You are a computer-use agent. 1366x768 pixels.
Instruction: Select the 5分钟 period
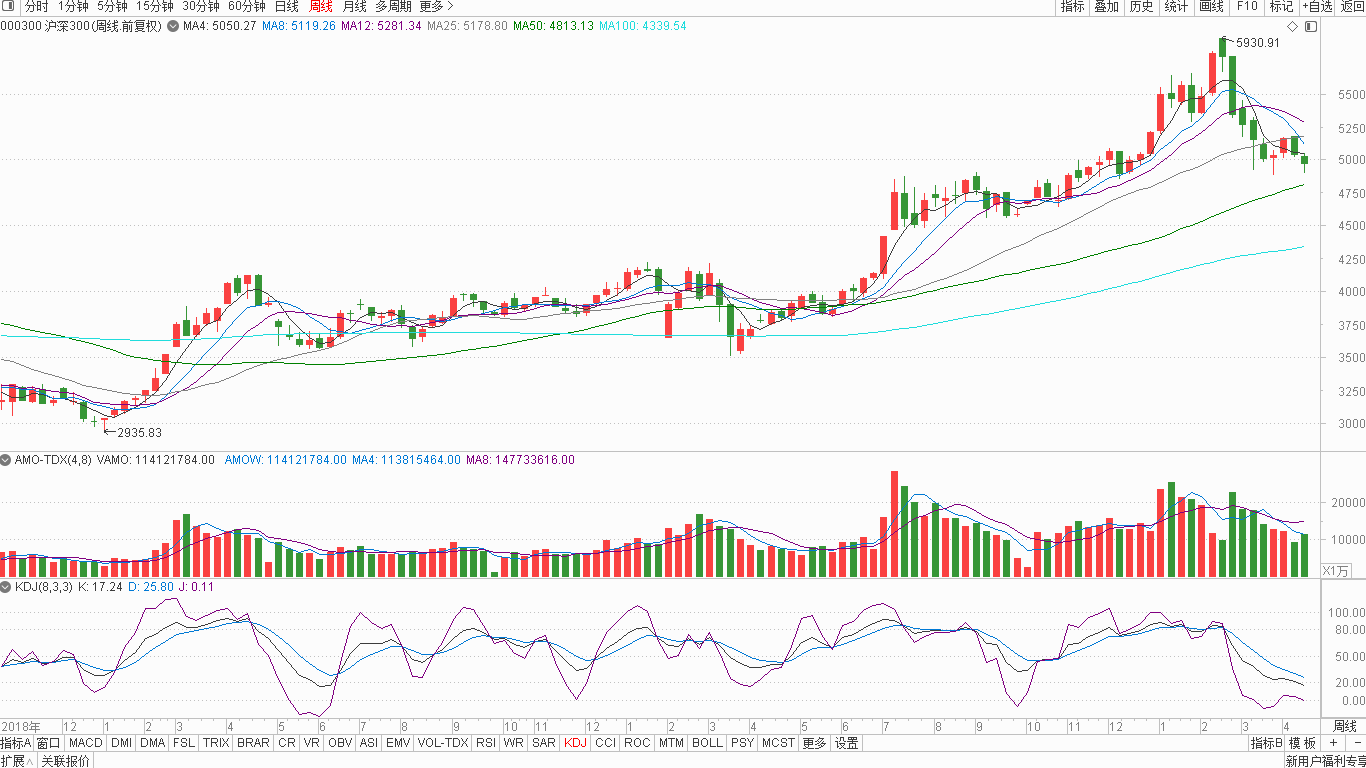pyautogui.click(x=112, y=6)
